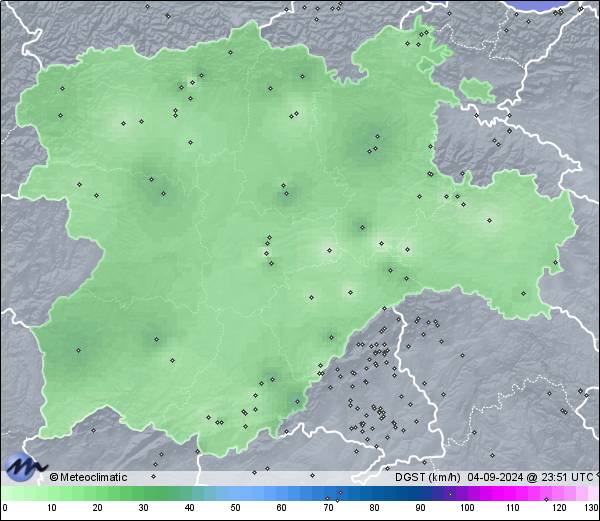Pick the dark green swatch above 30

click(x=143, y=493)
